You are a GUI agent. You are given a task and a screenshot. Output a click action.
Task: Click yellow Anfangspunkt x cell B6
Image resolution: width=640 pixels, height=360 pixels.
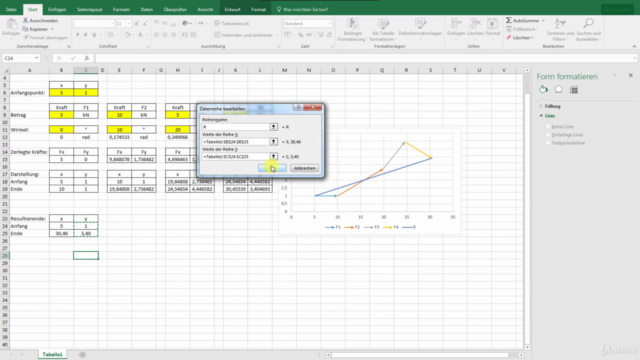pyautogui.click(x=62, y=93)
